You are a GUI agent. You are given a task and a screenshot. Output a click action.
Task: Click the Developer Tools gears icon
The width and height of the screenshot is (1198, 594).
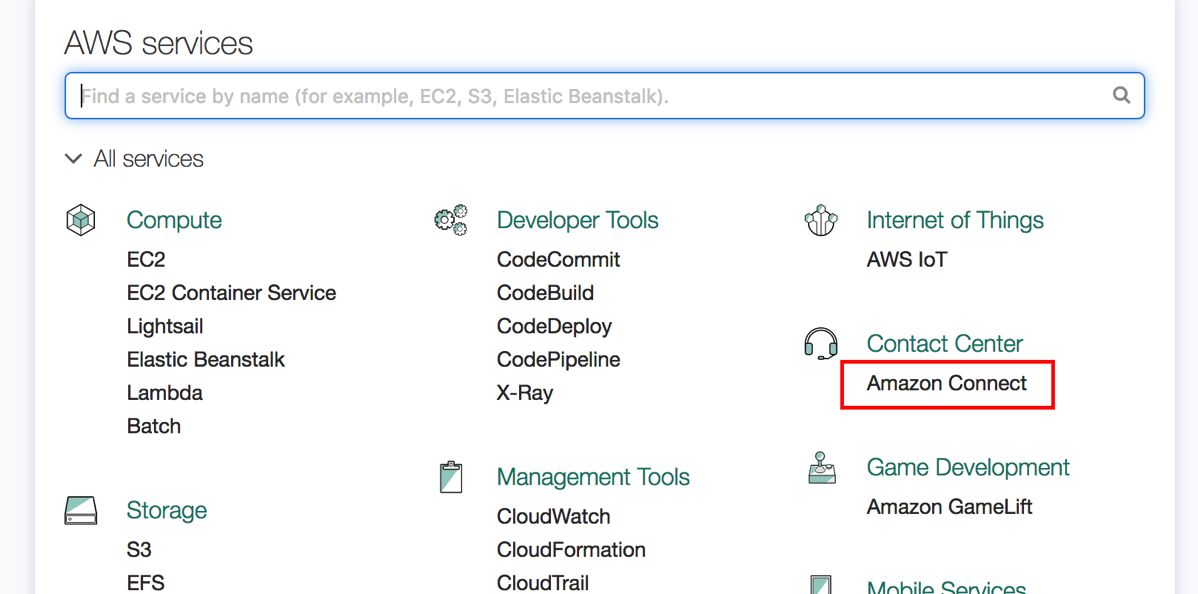[x=451, y=219]
